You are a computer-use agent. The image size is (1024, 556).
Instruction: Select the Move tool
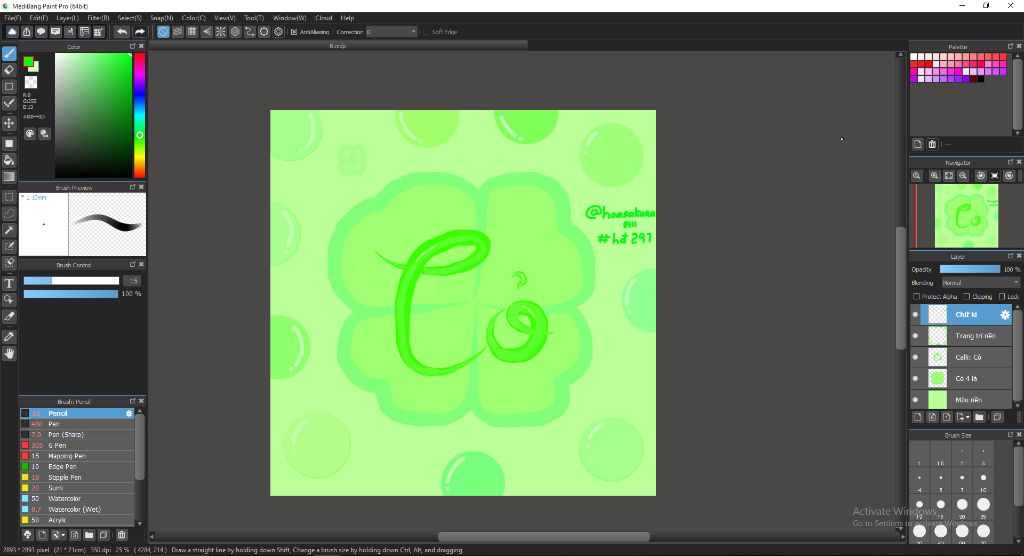tap(9, 123)
